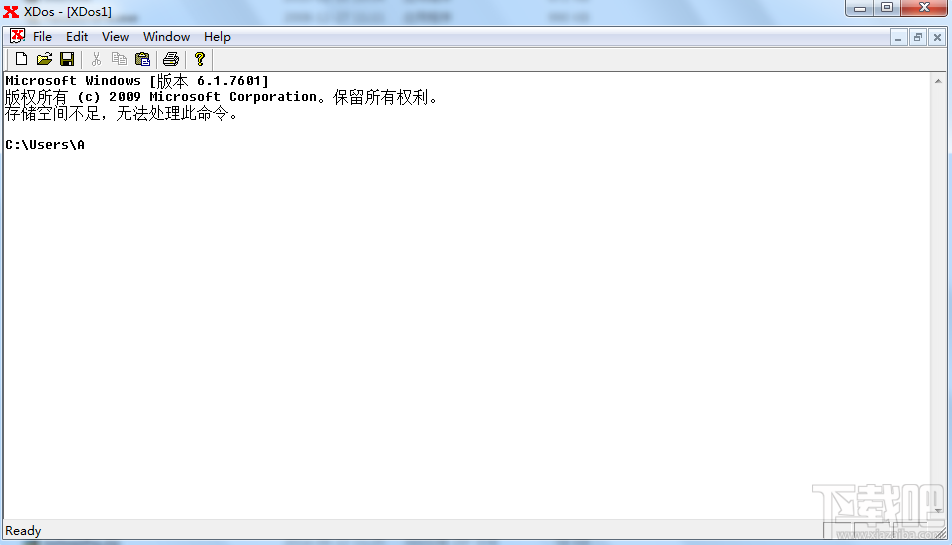Print using the printer icon
The width and height of the screenshot is (952, 545).
pos(171,59)
